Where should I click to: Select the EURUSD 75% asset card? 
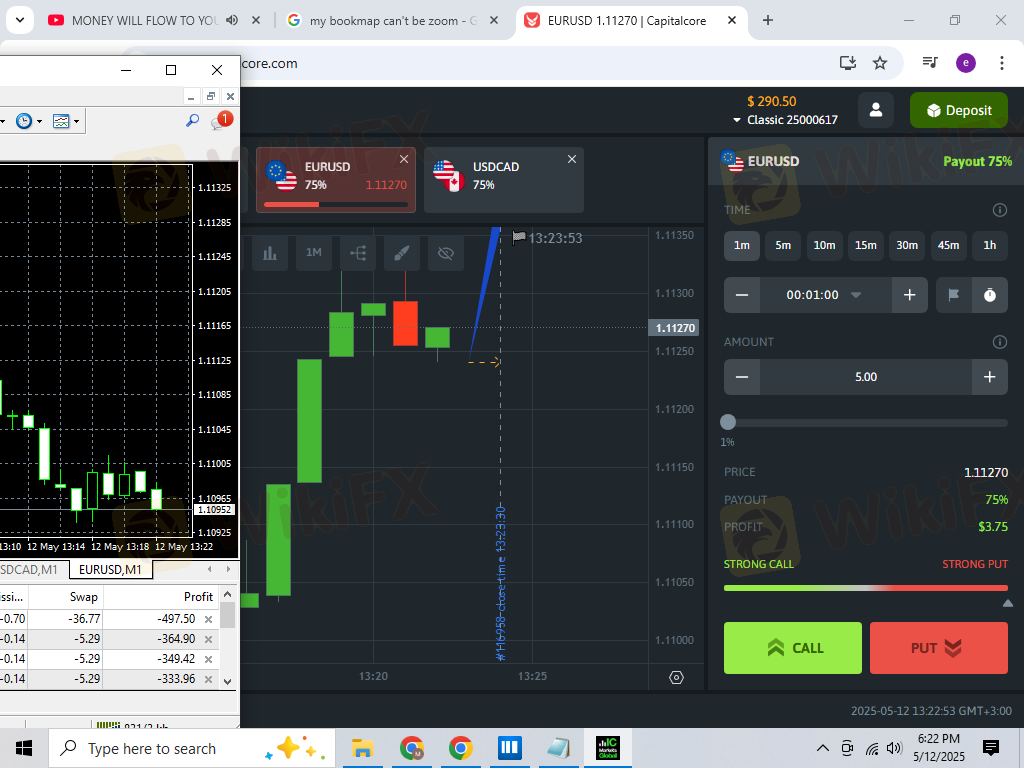[x=336, y=180]
